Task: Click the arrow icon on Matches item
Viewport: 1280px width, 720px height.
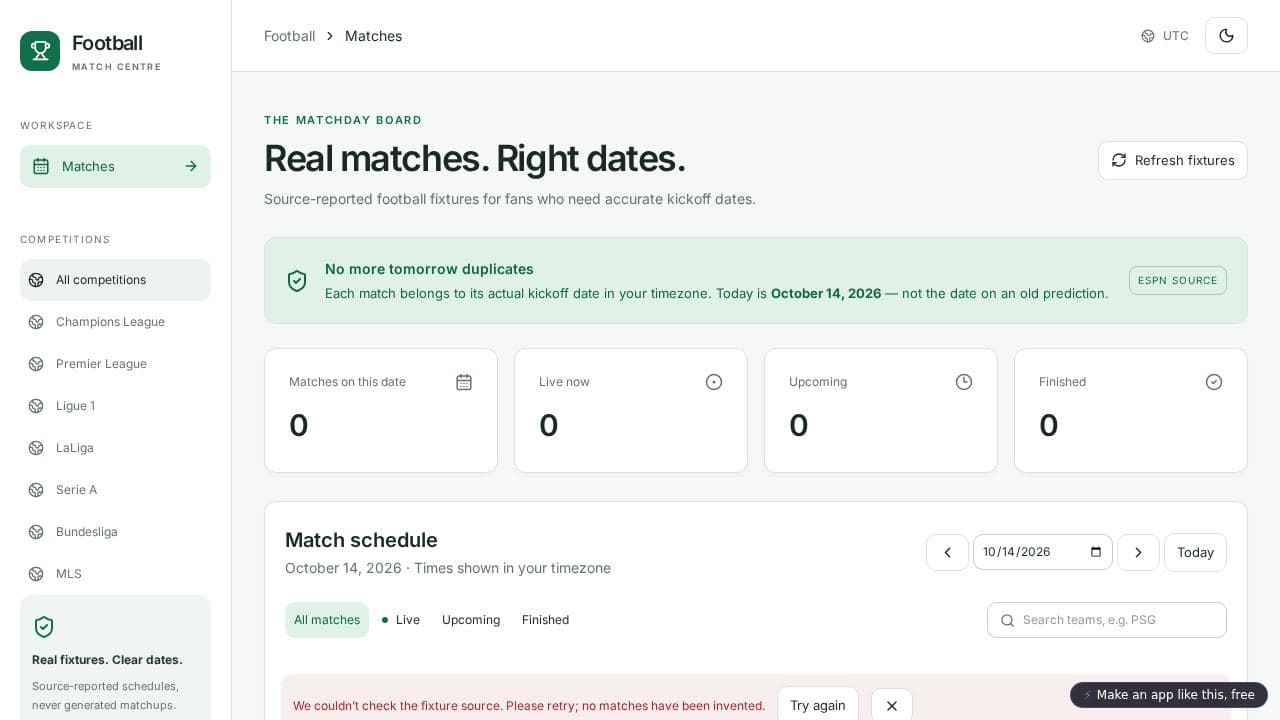Action: pyautogui.click(x=191, y=166)
